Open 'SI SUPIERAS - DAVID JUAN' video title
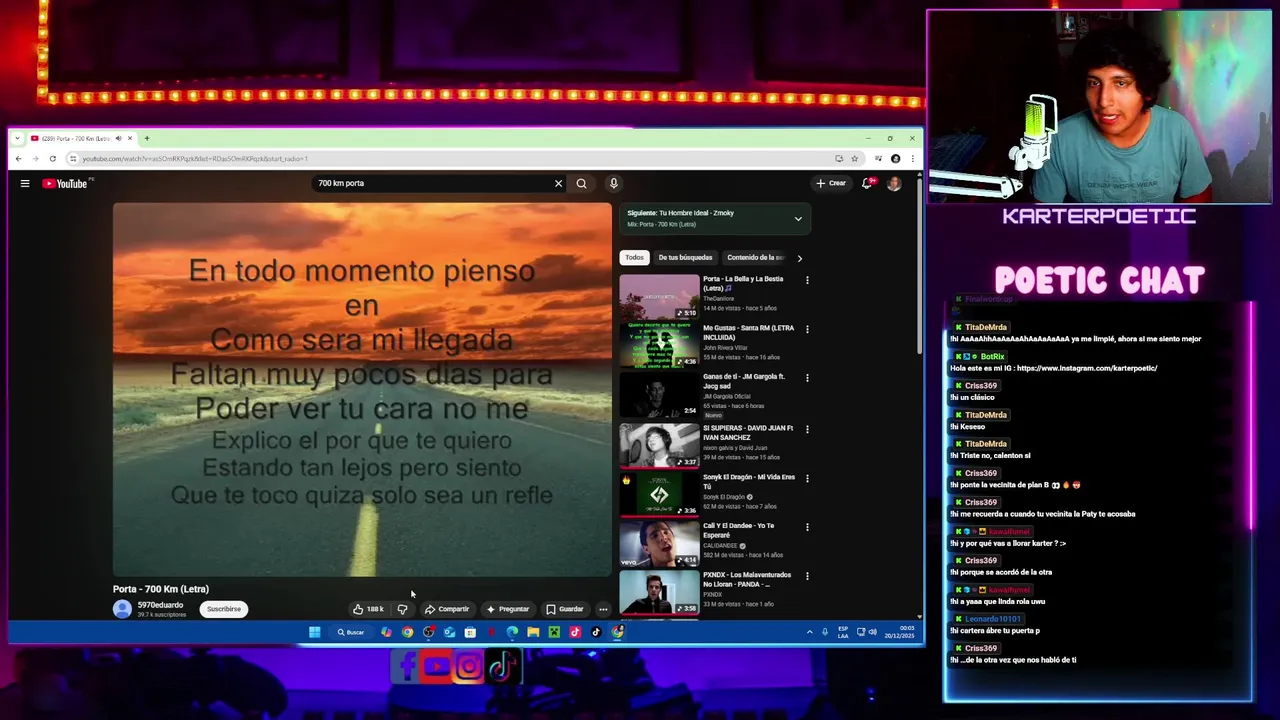Screen dimensions: 1280x720 748,432
